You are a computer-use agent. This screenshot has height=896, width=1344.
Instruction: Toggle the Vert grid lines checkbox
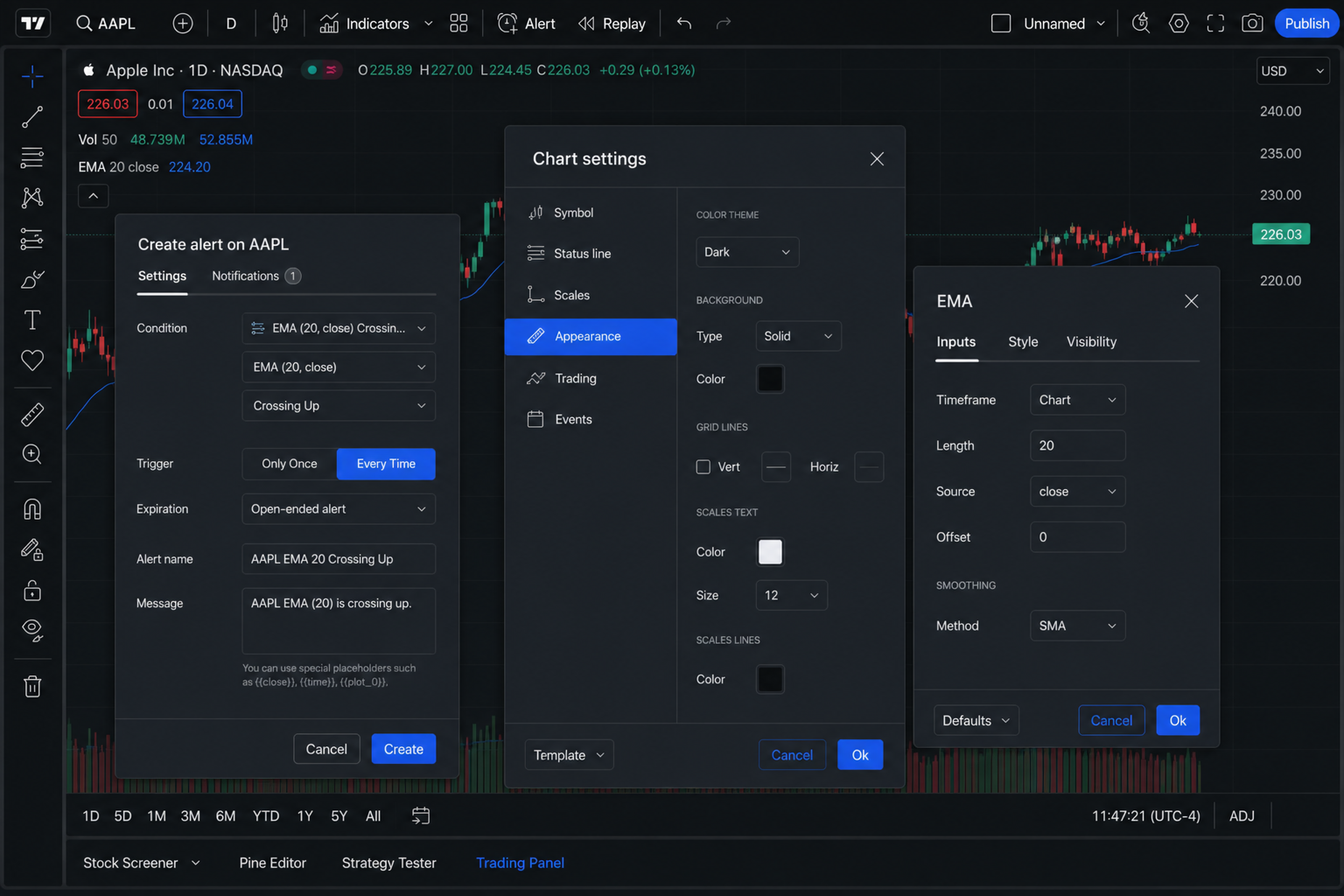(x=703, y=467)
